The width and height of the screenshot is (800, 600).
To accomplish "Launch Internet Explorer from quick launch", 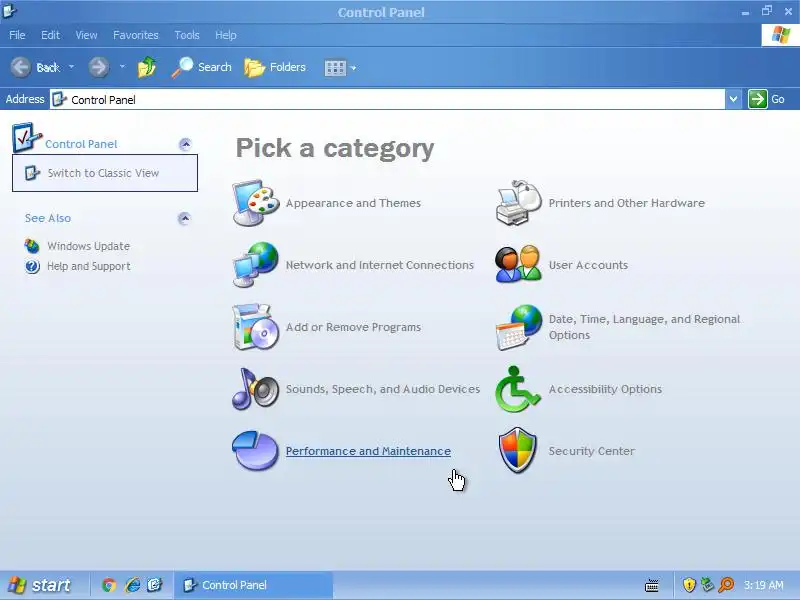I will coord(132,585).
